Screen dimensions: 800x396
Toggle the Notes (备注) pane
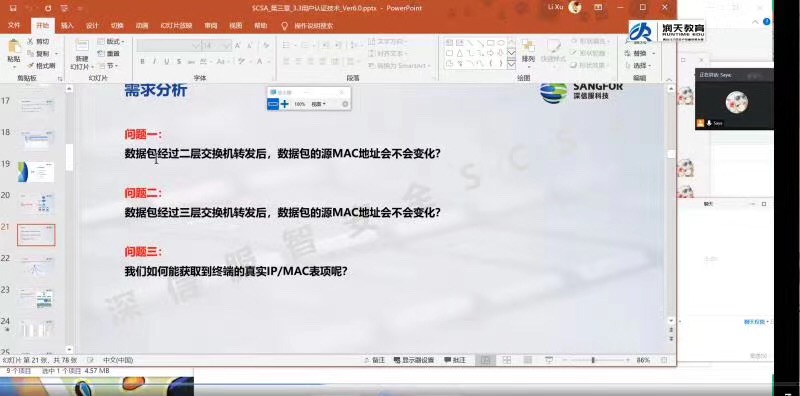[374, 360]
